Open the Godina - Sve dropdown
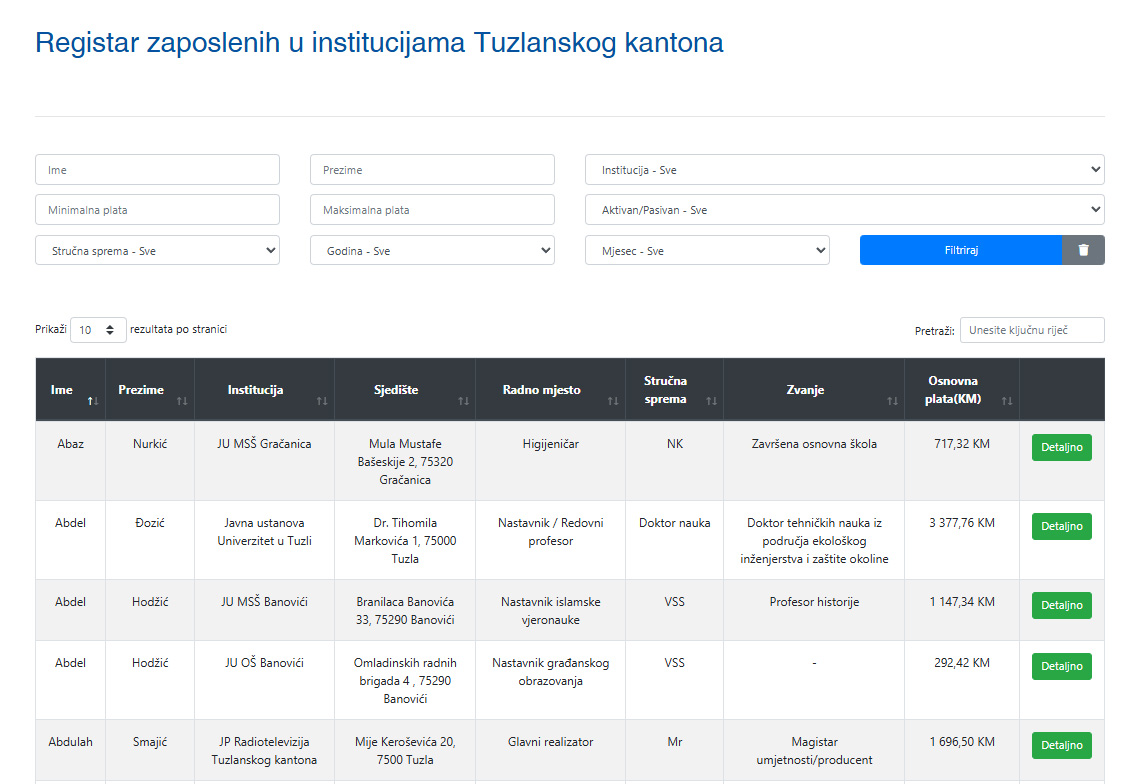Screen dimensions: 1128x784 [x=432, y=250]
